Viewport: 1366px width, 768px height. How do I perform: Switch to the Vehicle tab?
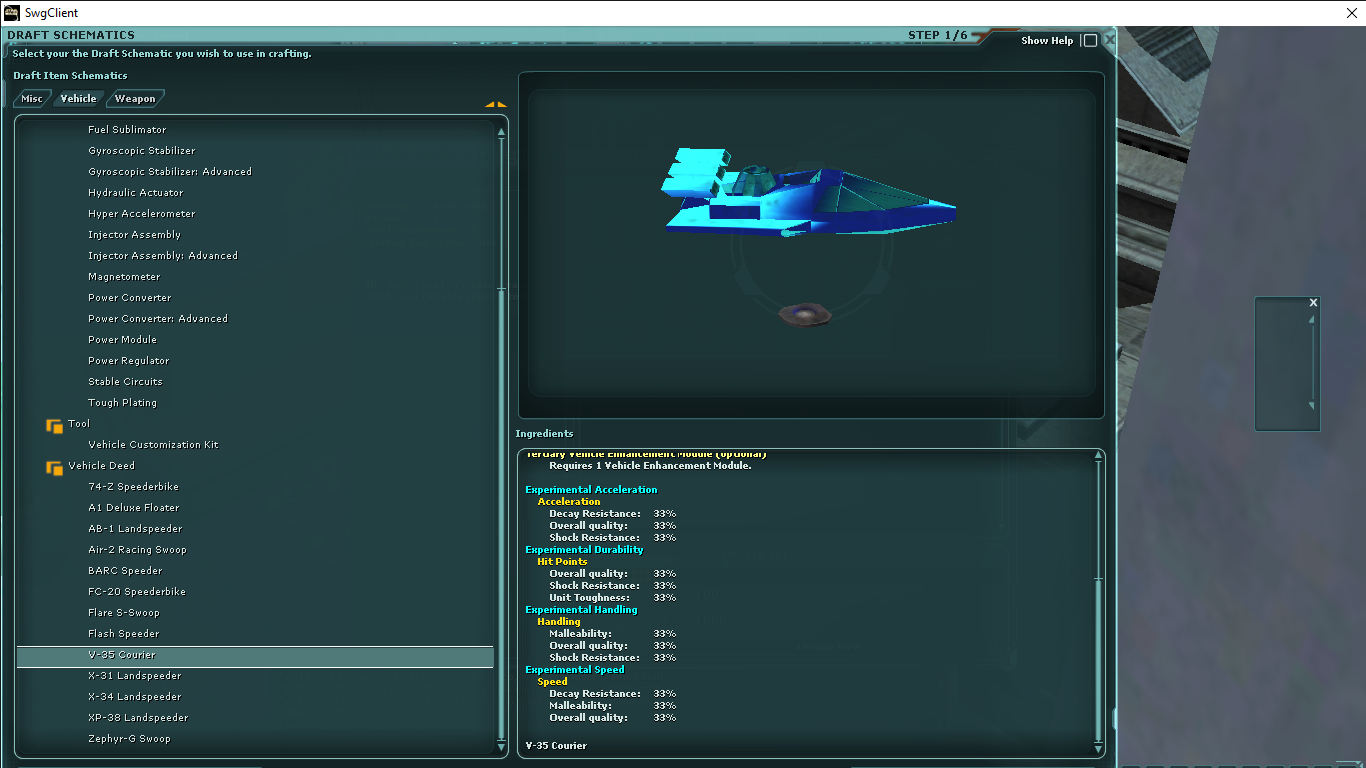[78, 98]
